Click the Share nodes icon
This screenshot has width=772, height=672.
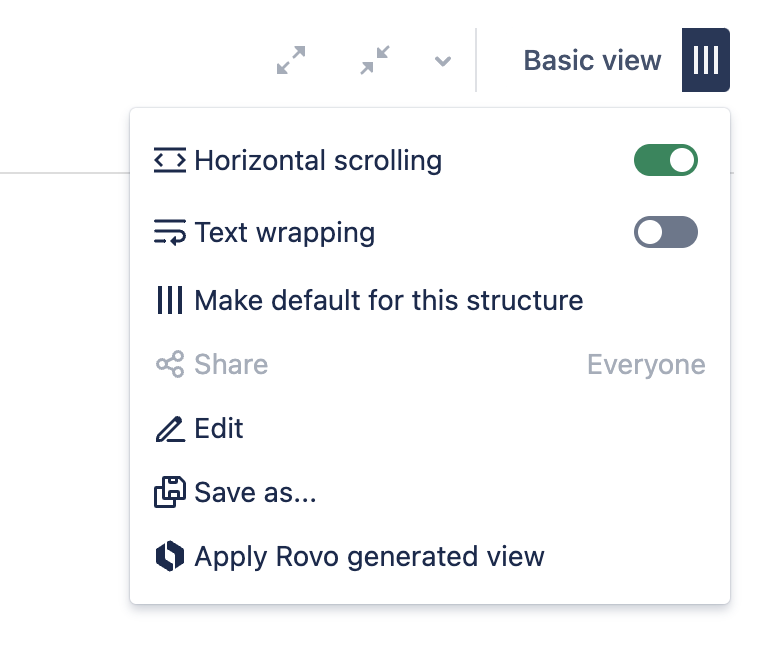point(170,364)
